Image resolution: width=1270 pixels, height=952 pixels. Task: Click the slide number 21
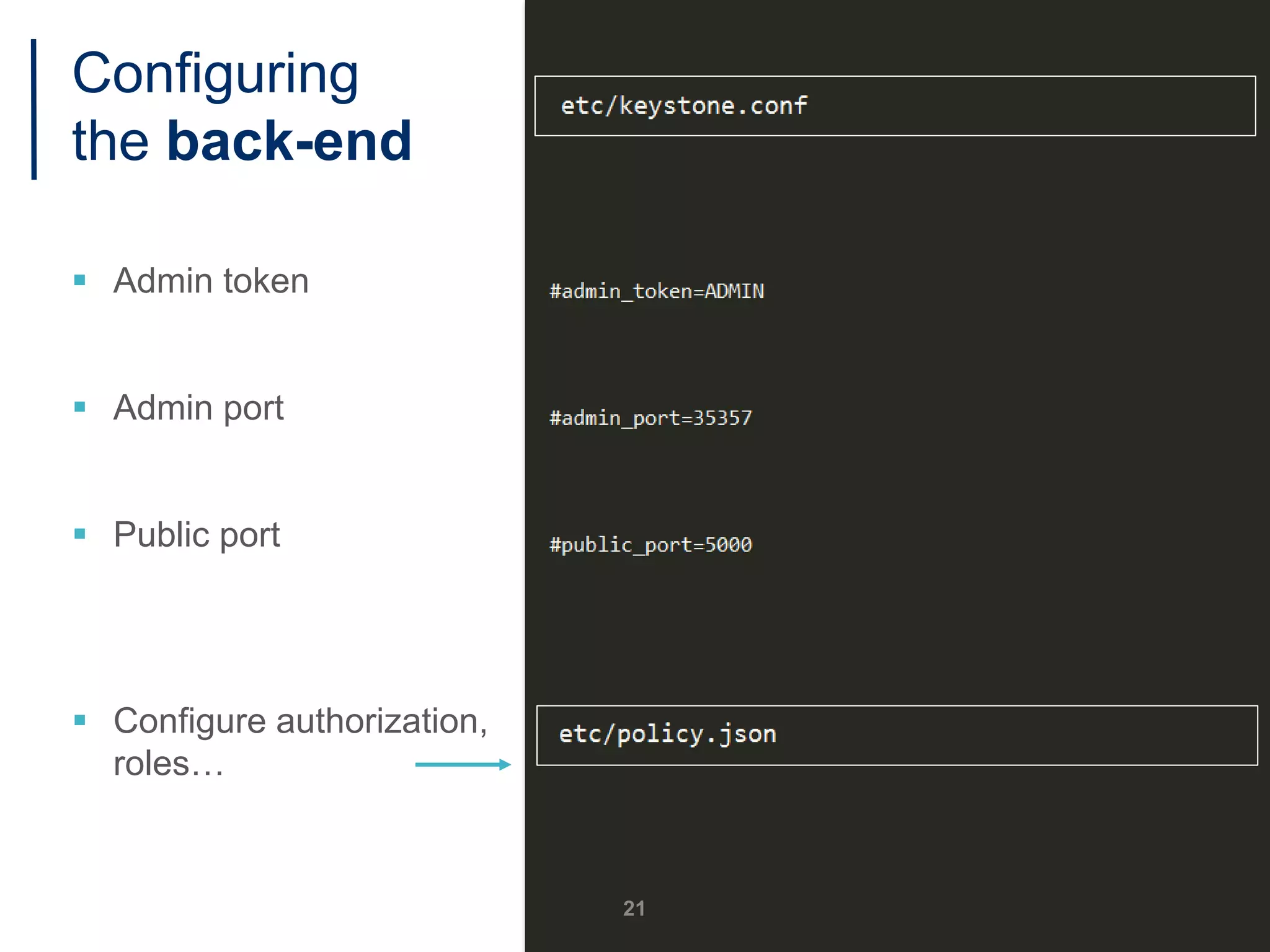point(634,909)
